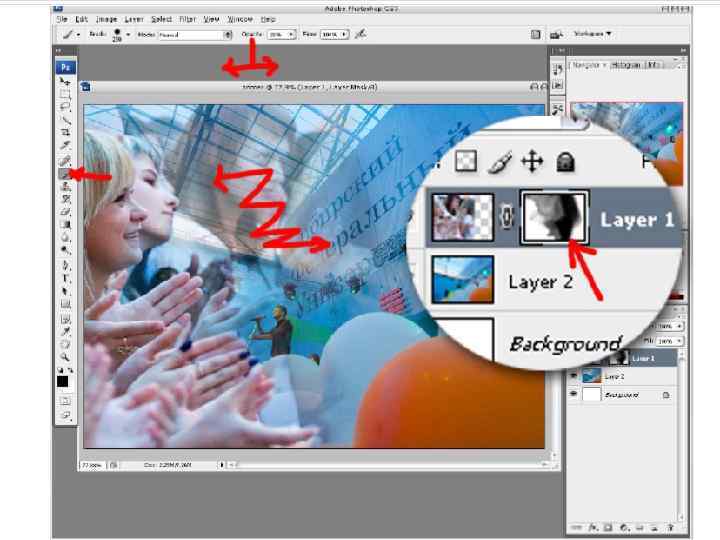Open the tool preset picker arrow
The height and width of the screenshot is (540, 720).
[79, 34]
